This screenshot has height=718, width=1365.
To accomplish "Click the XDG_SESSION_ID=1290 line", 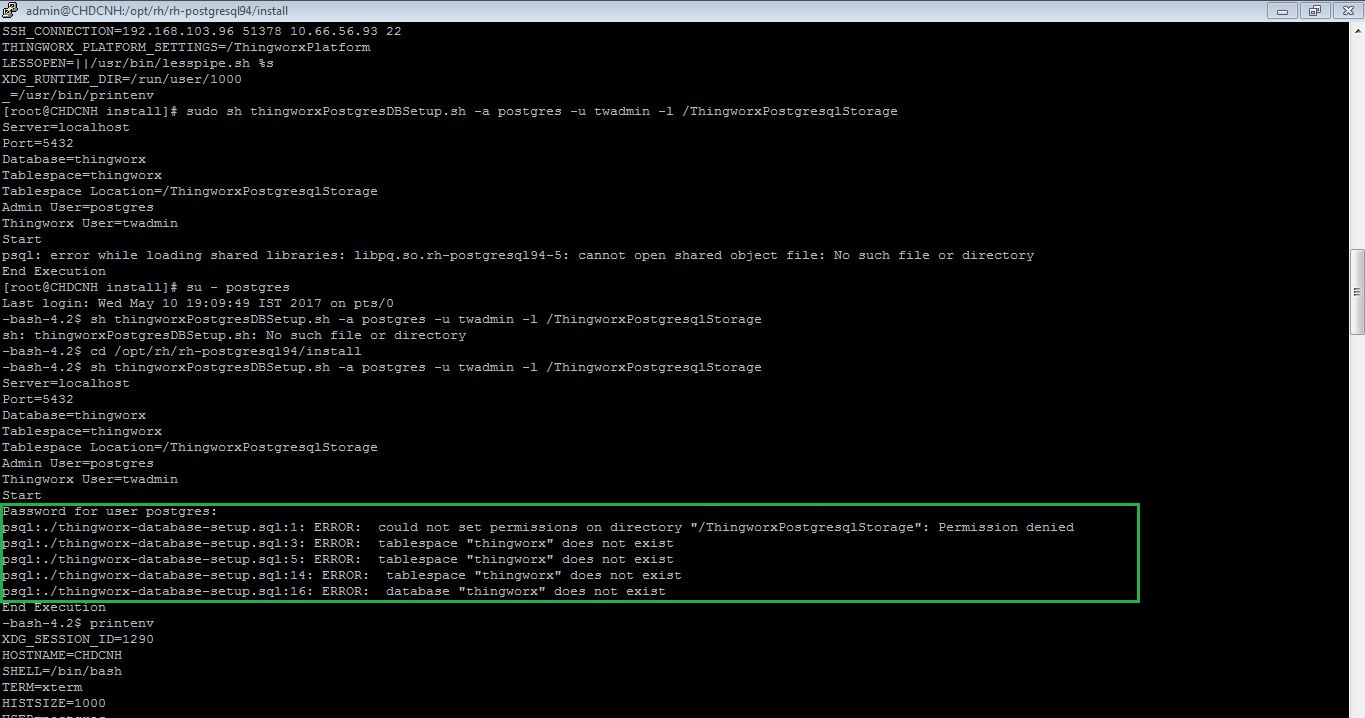I will coord(78,639).
